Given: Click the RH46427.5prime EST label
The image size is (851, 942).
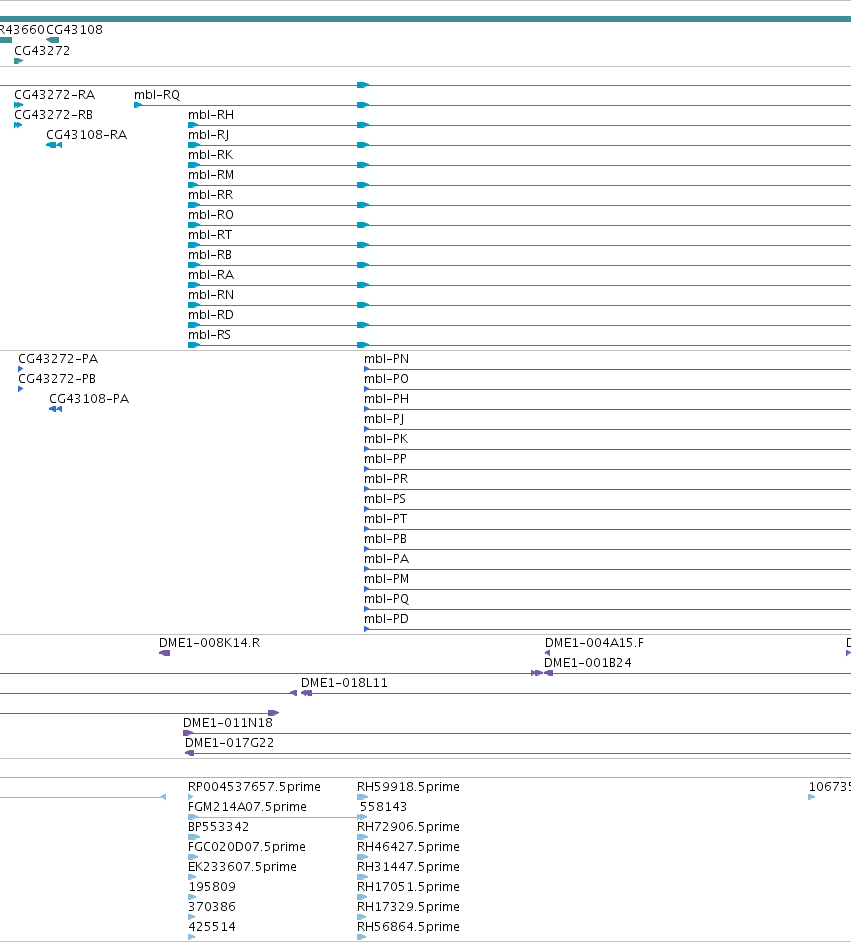Looking at the screenshot, I should (408, 846).
